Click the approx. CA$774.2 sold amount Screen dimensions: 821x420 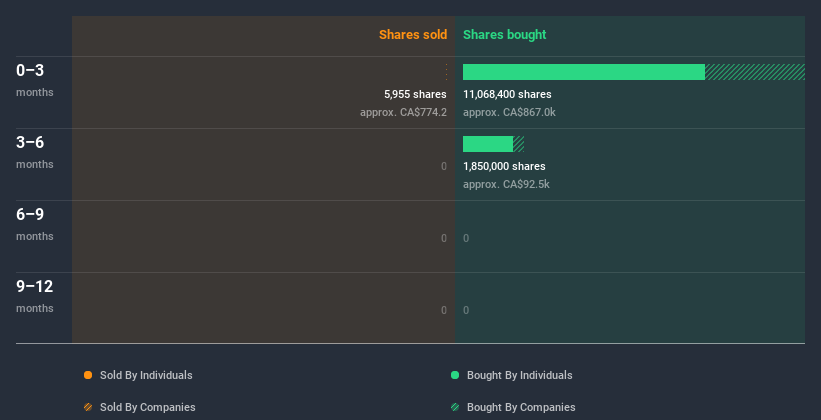(403, 112)
